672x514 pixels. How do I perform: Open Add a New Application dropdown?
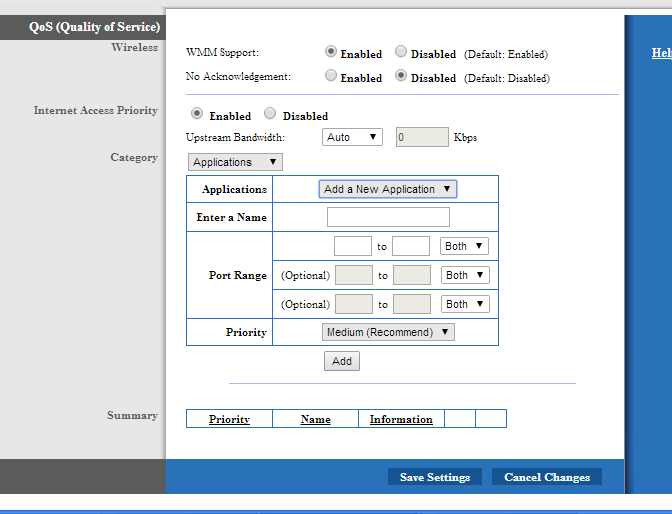(388, 189)
